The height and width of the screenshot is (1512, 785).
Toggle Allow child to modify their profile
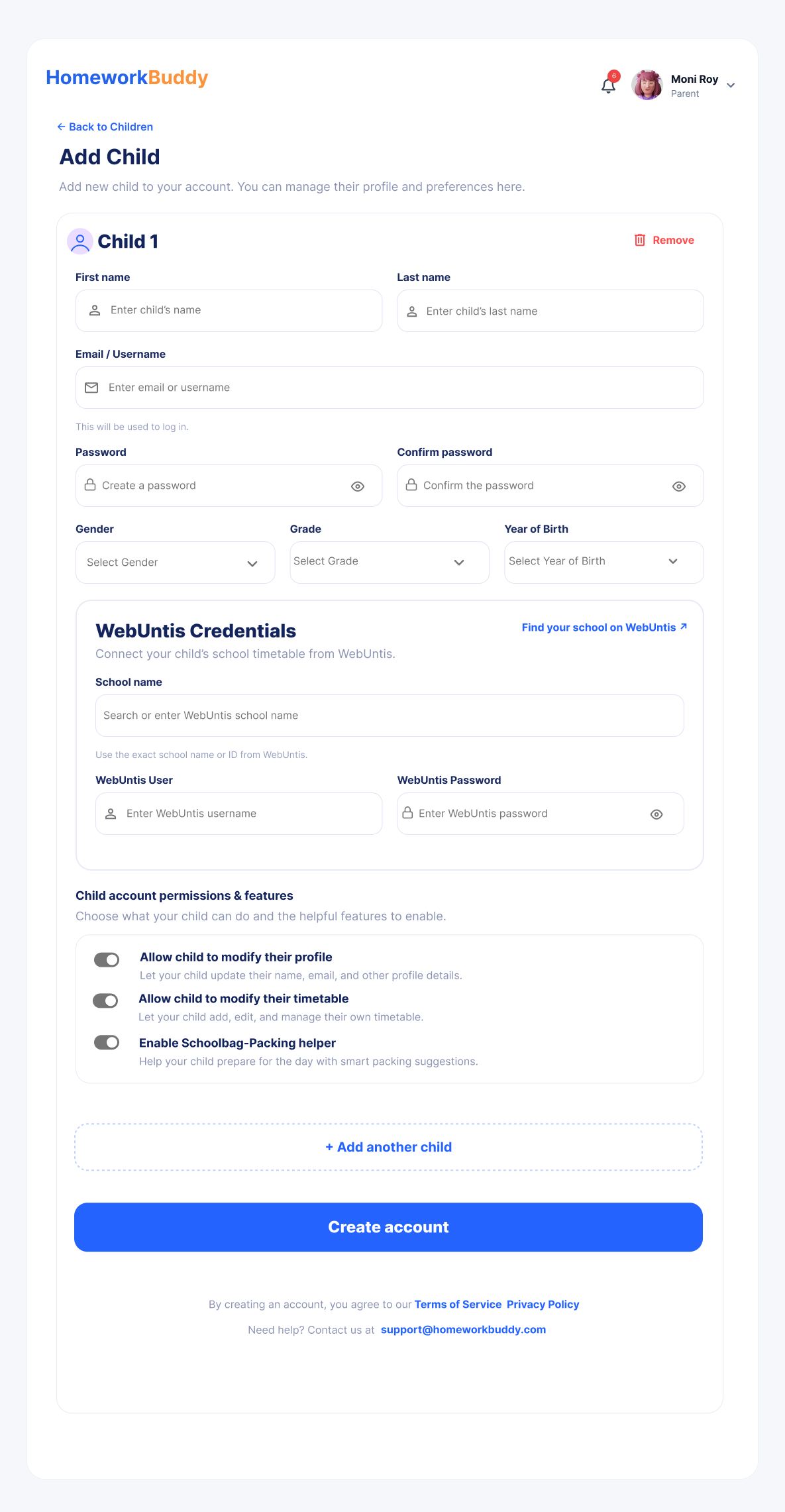point(107,960)
